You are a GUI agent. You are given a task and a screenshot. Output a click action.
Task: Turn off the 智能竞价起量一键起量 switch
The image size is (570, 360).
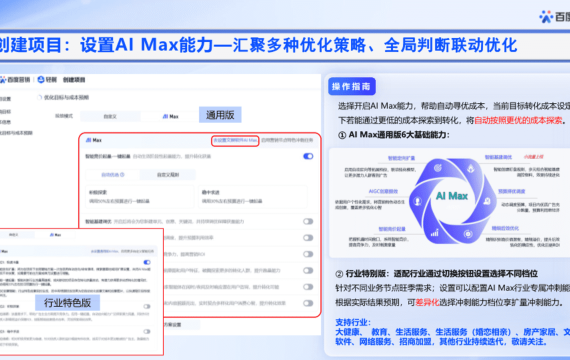tap(308, 156)
